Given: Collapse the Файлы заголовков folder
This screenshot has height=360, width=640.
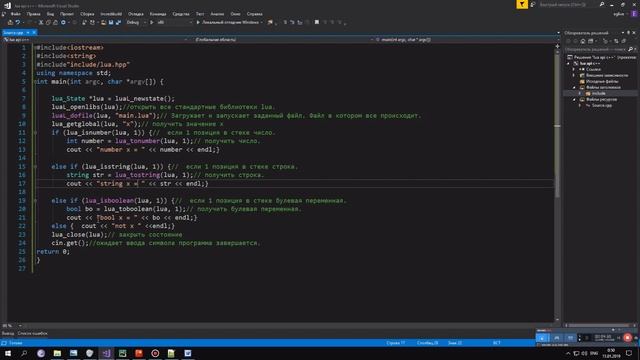Looking at the screenshot, I should tap(574, 87).
